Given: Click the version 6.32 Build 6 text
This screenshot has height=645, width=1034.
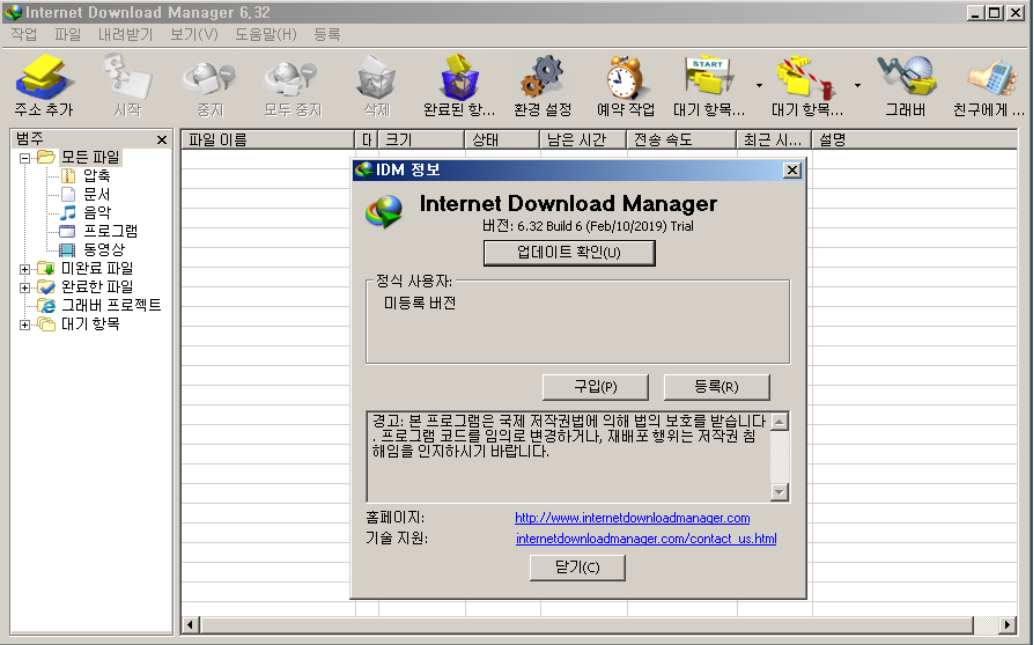Looking at the screenshot, I should [x=588, y=226].
